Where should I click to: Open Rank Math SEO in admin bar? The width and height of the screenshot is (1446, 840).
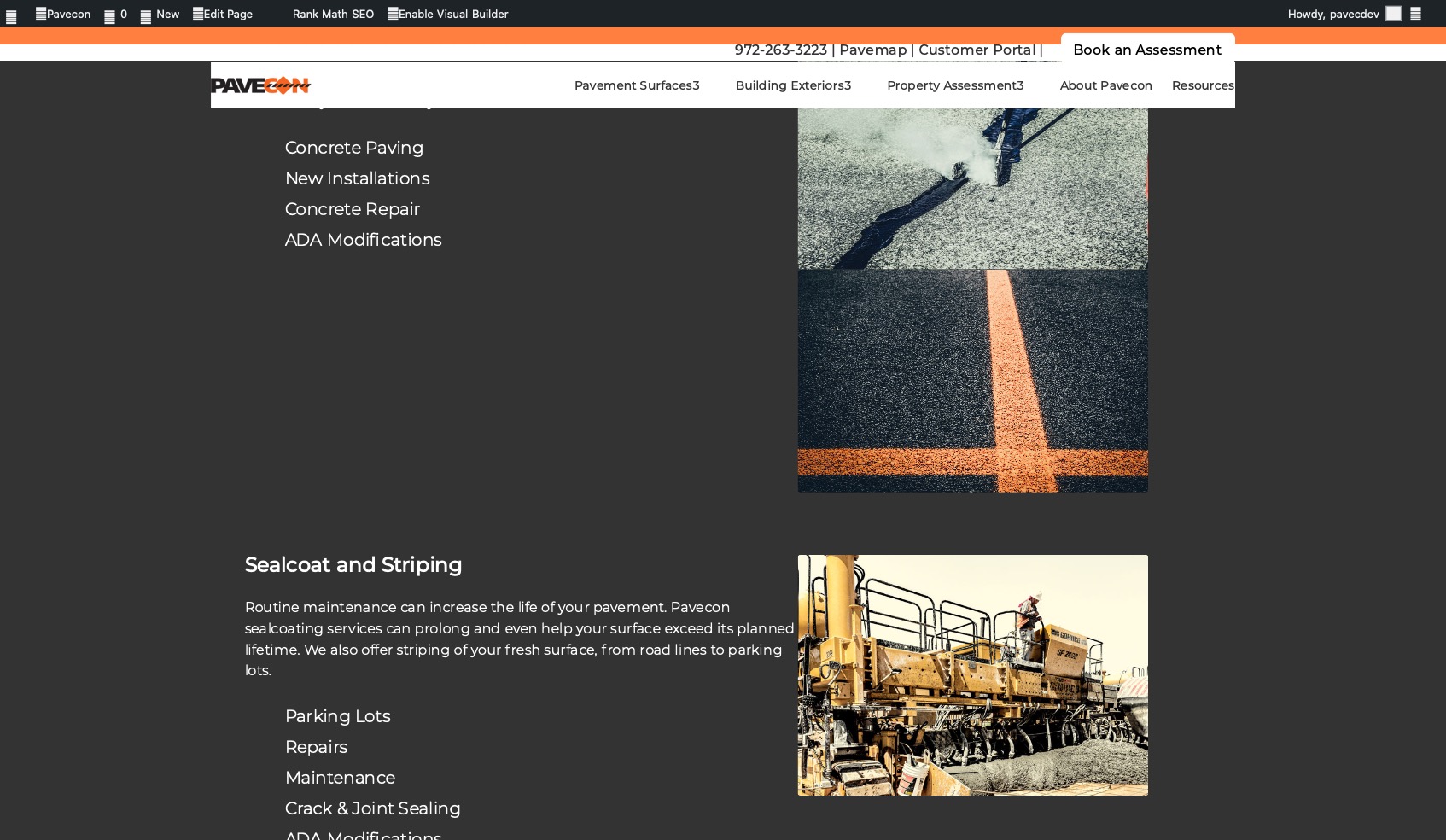click(333, 14)
